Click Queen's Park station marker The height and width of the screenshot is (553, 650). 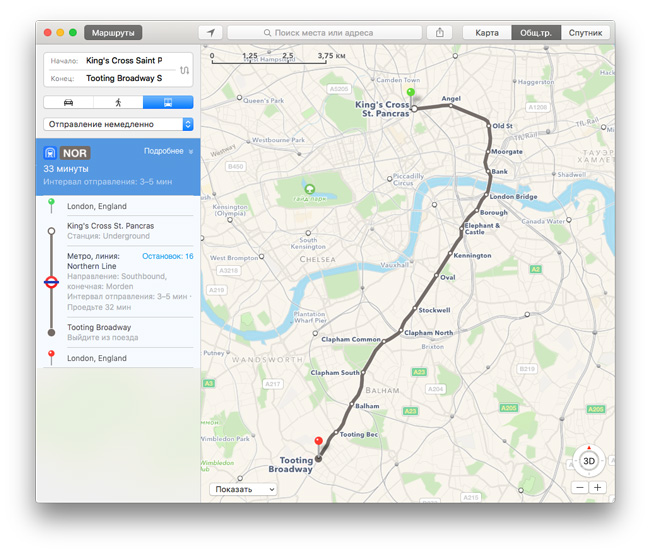(239, 98)
